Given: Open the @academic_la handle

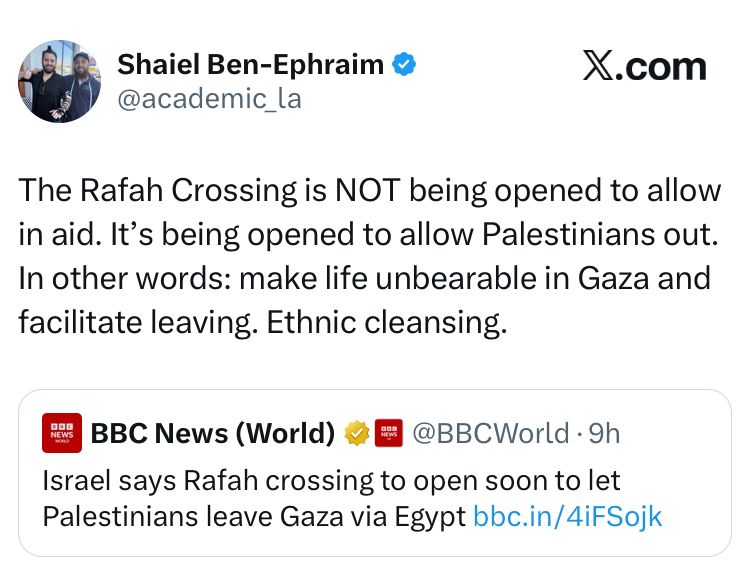Looking at the screenshot, I should [209, 98].
